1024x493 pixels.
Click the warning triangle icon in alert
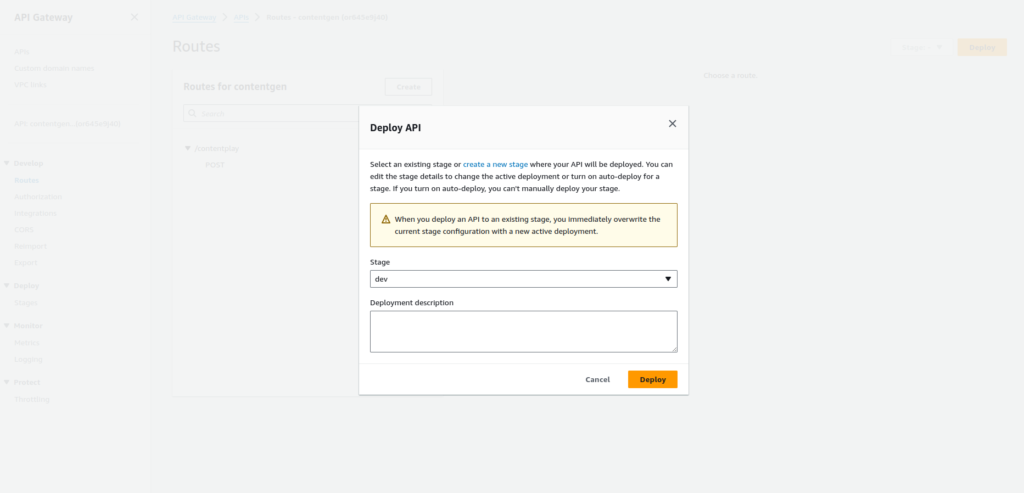tap(385, 218)
